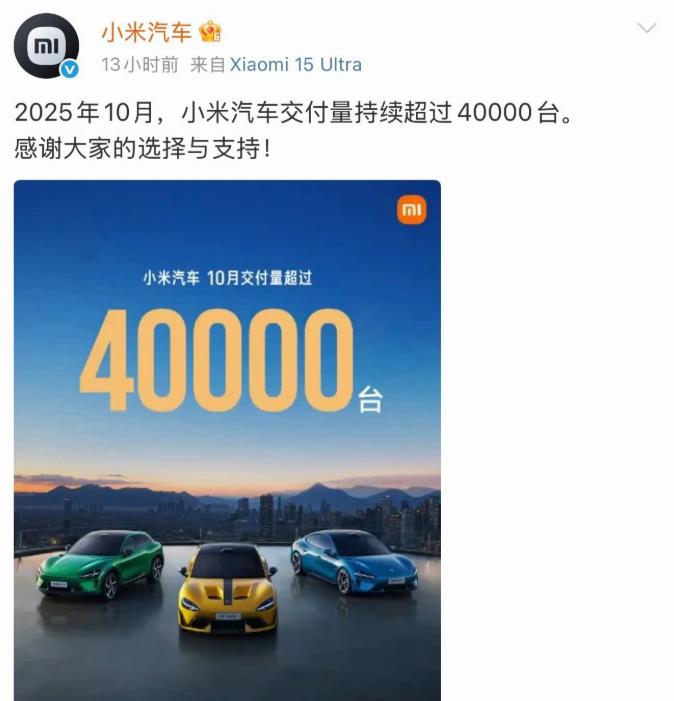Click the 台 character beside 40000
The width and height of the screenshot is (674, 701).
pos(371,400)
